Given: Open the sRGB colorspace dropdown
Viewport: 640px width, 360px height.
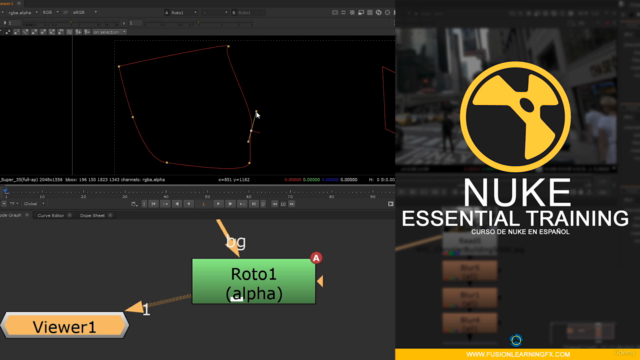Looking at the screenshot, I should pos(84,13).
